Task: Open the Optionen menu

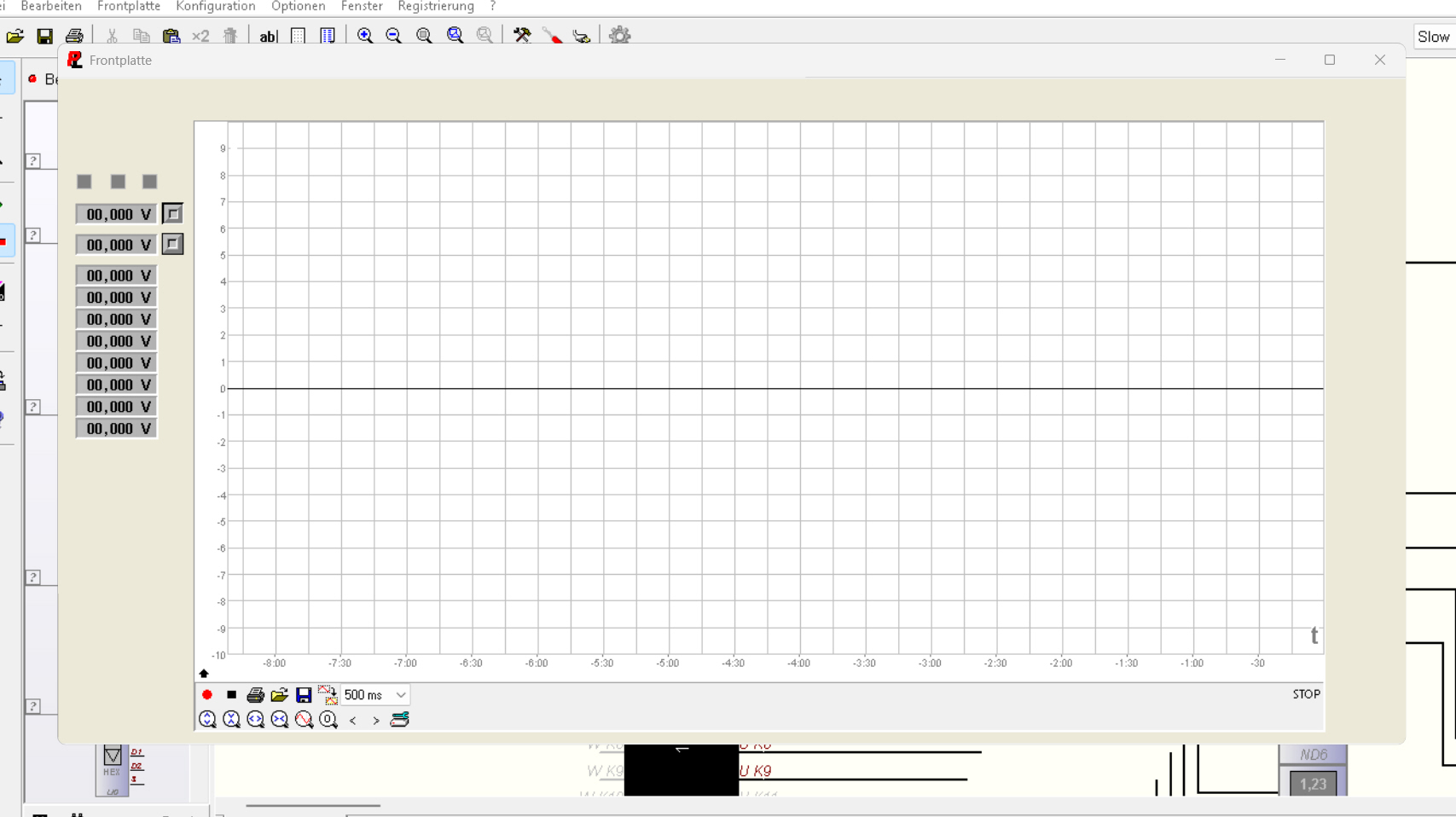Action: click(x=299, y=6)
